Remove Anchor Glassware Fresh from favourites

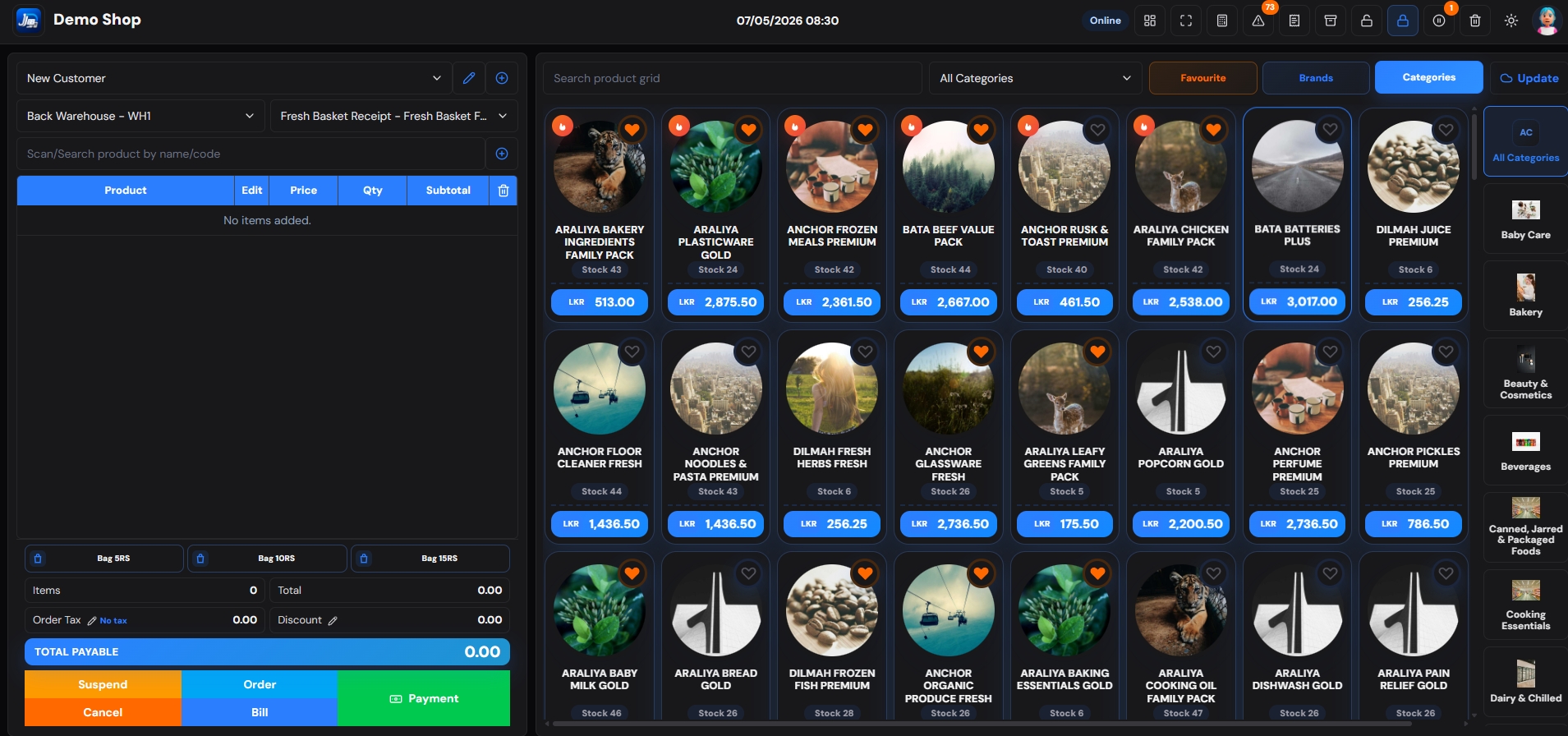point(981,352)
